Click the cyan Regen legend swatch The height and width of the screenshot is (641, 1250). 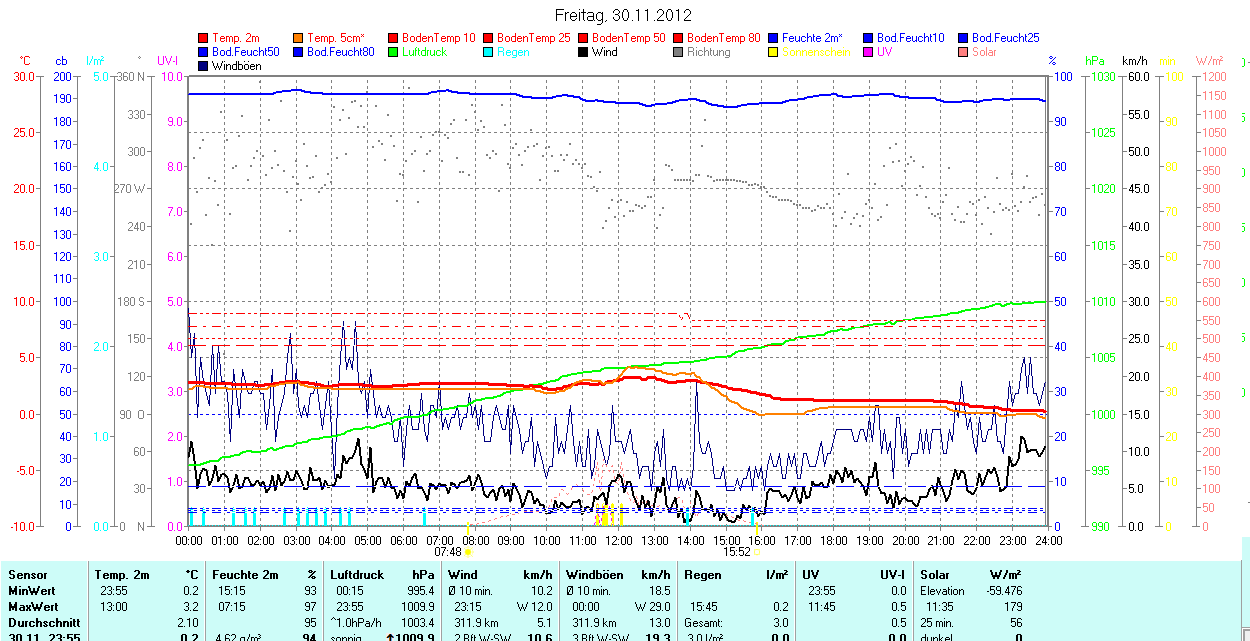click(488, 52)
